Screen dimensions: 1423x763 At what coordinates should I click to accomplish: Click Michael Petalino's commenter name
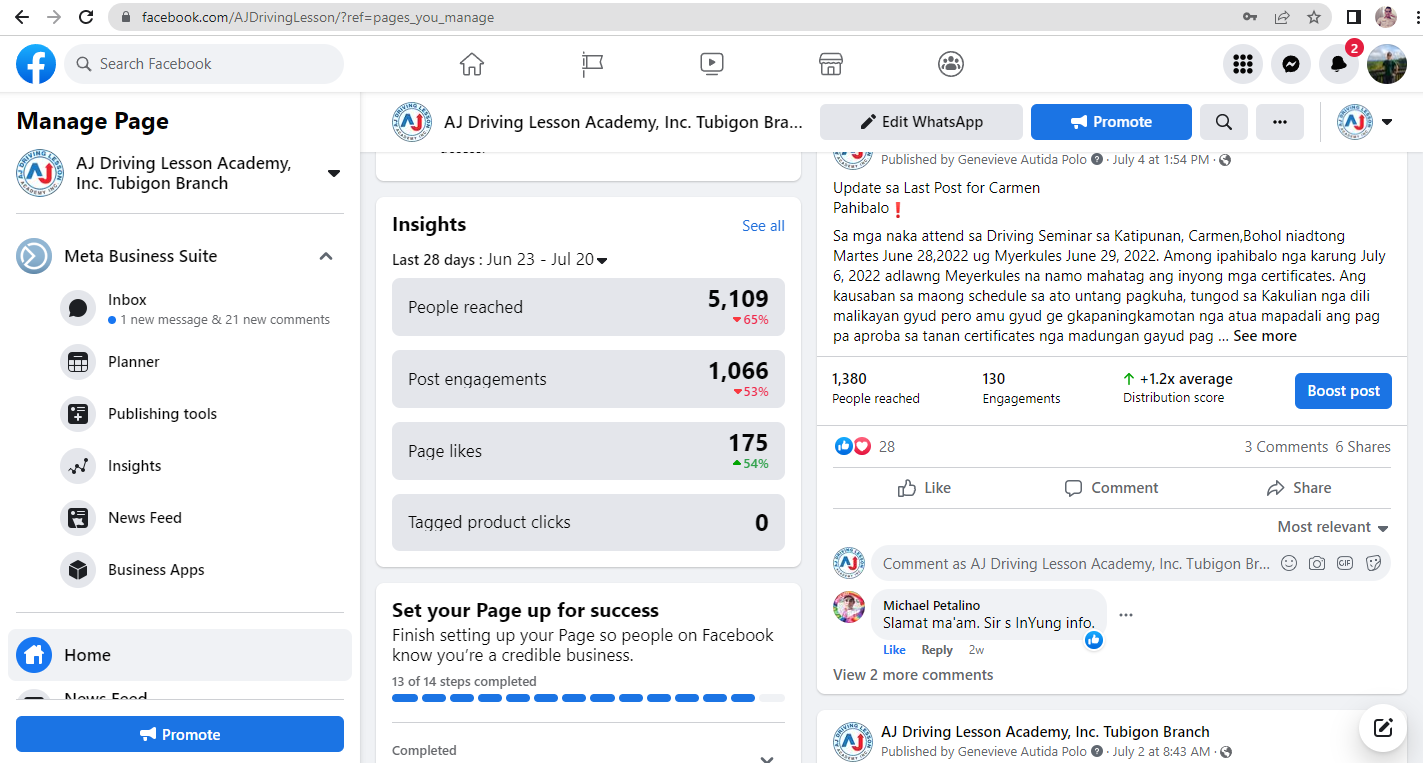931,605
